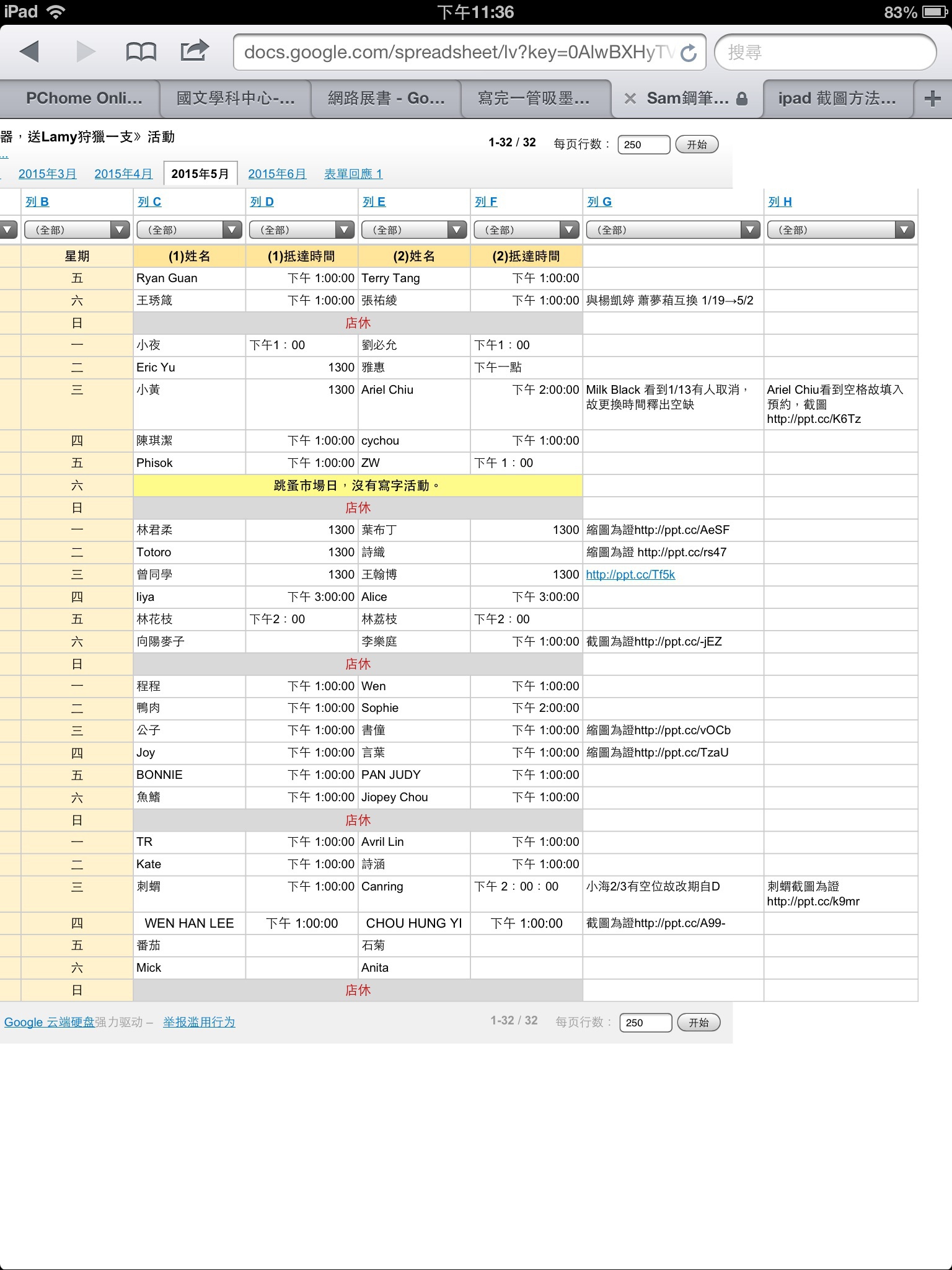Tap the Safari back arrow
The height and width of the screenshot is (1270, 952).
point(29,51)
